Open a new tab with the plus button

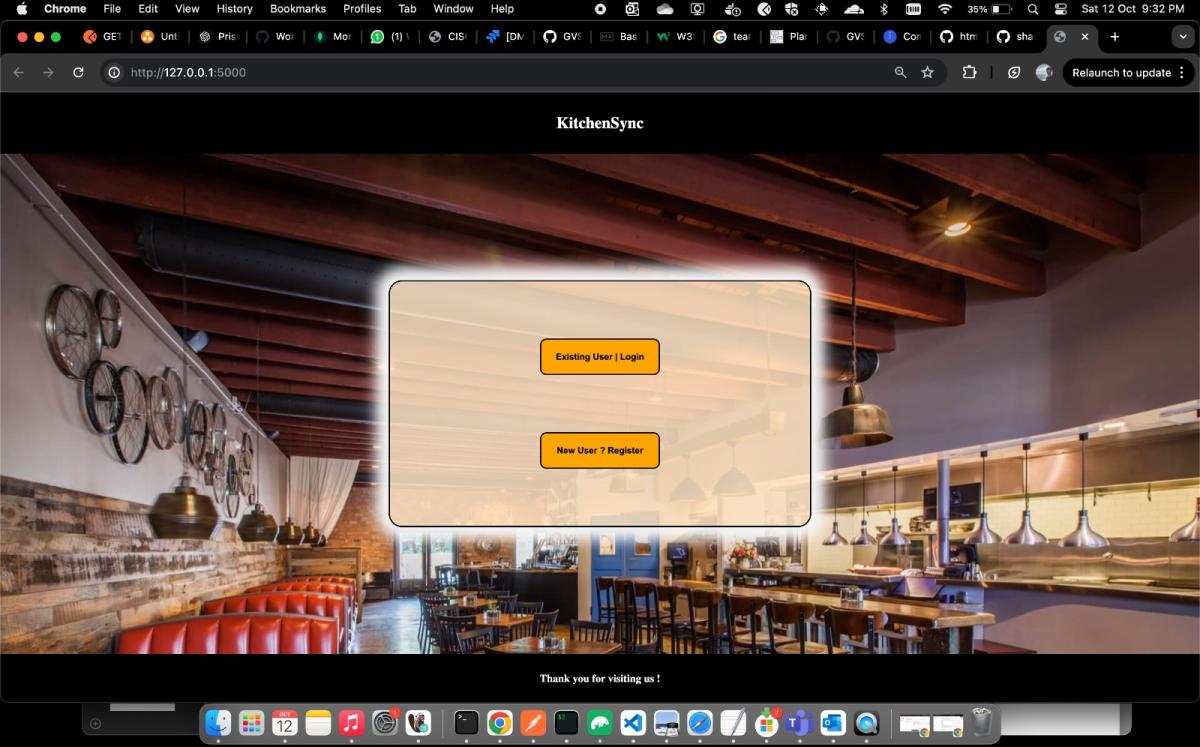click(1115, 37)
